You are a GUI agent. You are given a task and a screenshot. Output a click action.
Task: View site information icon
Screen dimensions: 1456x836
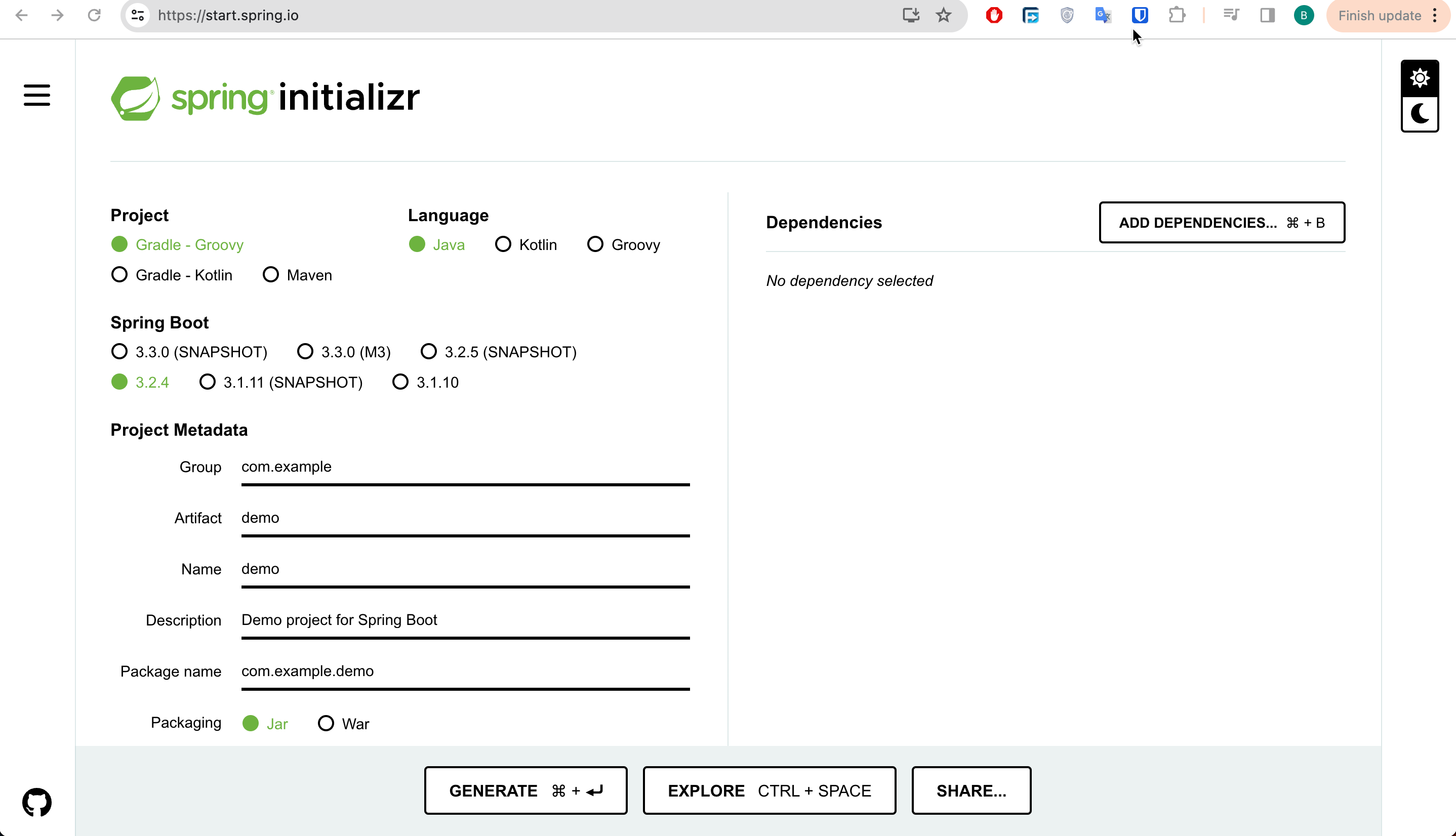coord(137,16)
